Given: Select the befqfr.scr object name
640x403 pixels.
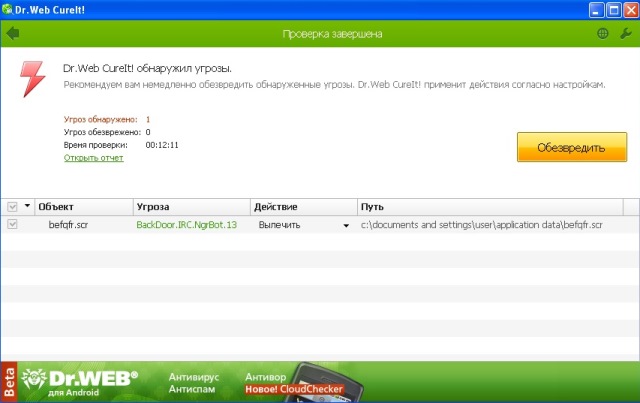Looking at the screenshot, I should click(x=68, y=225).
